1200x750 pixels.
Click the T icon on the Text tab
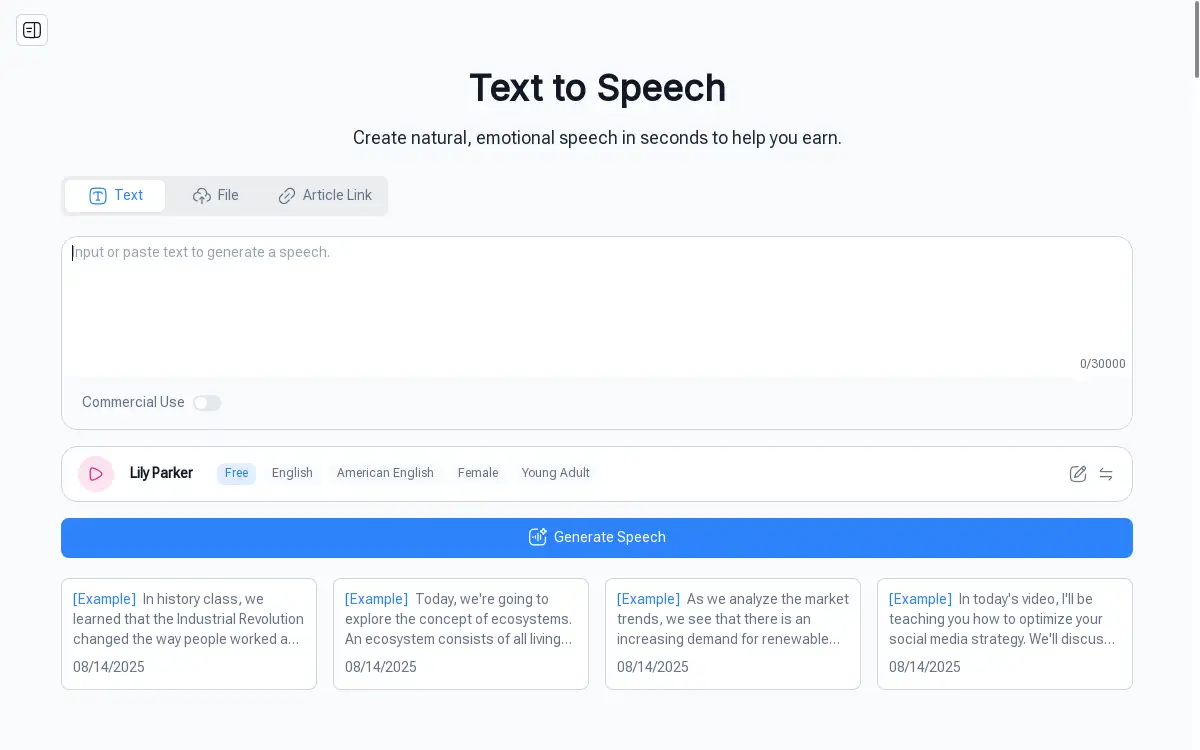click(98, 195)
